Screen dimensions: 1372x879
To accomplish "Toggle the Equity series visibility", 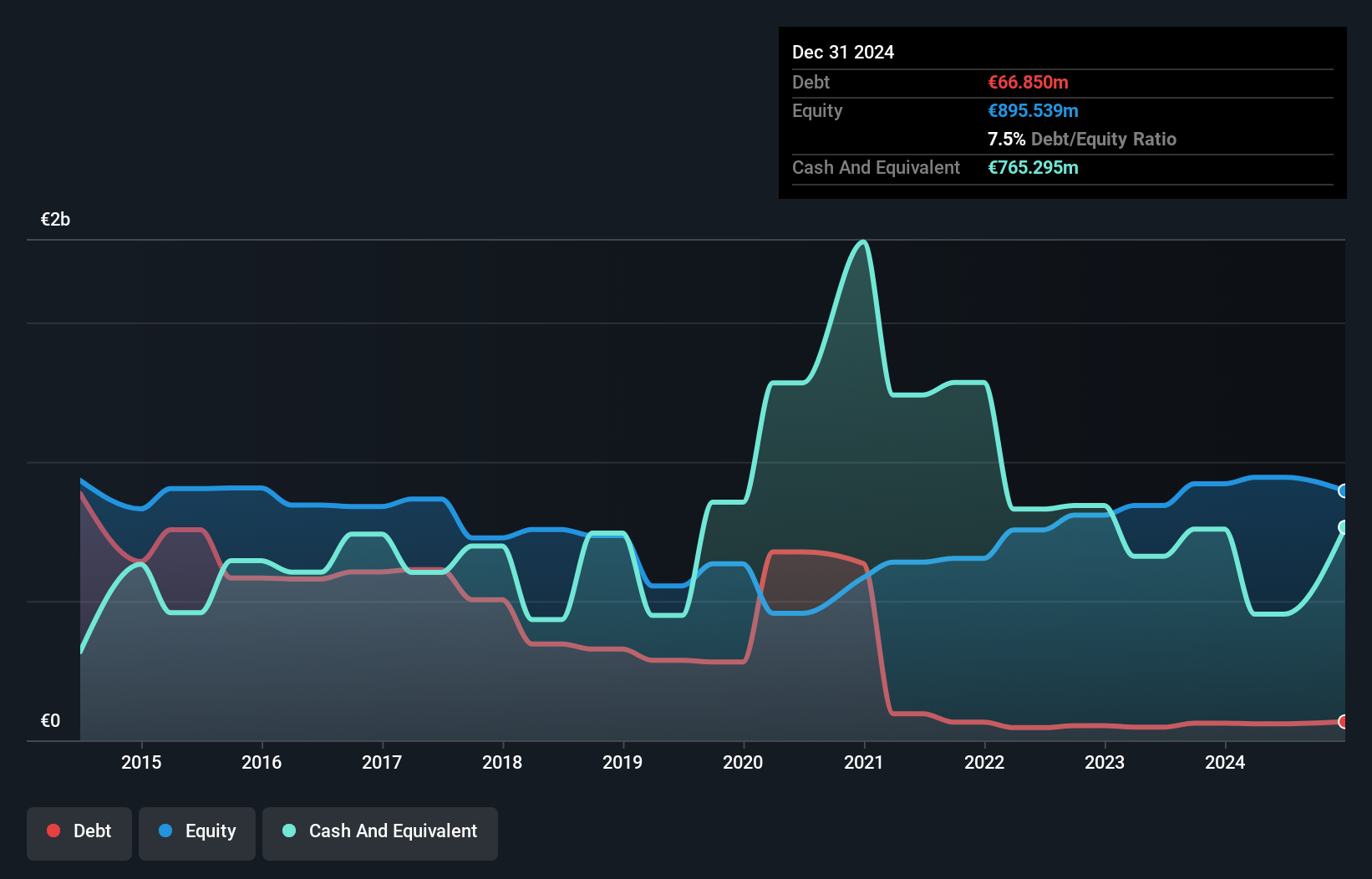I will point(197,831).
